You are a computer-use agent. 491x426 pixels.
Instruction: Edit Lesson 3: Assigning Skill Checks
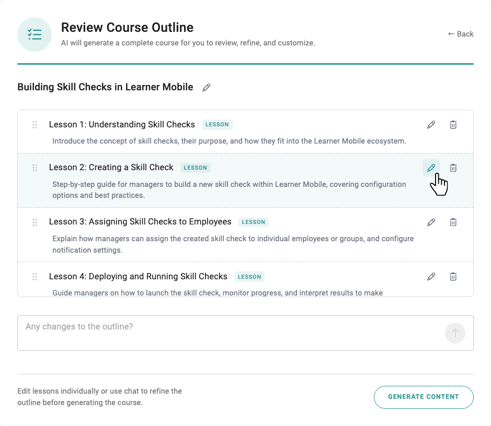click(431, 222)
